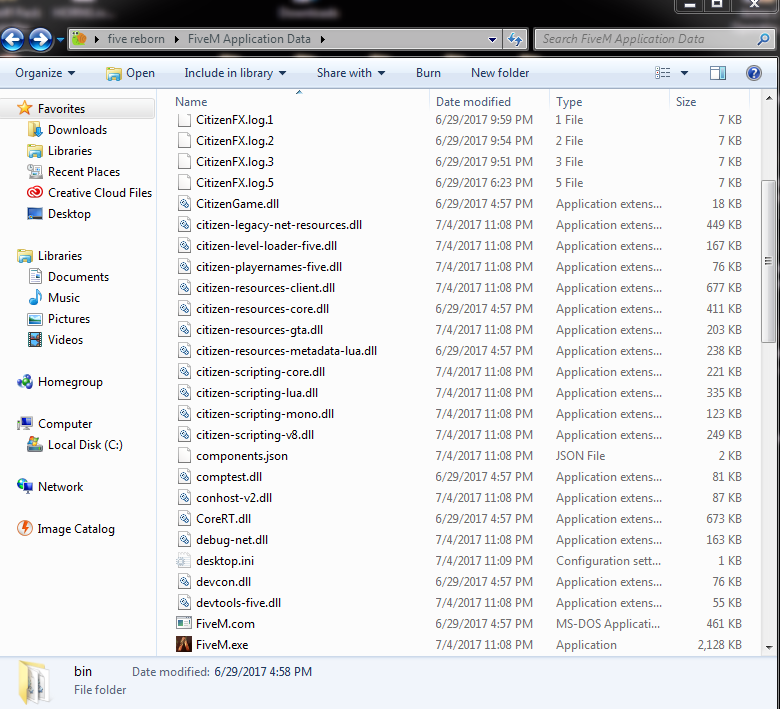
Task: Select Network in the navigation pane
Action: point(60,487)
